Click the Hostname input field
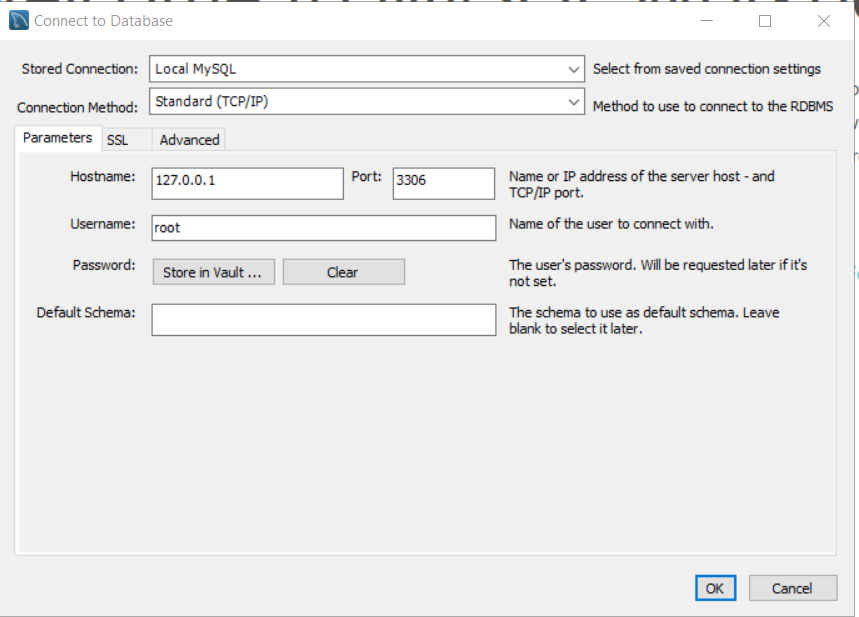859x617 pixels. [x=248, y=184]
